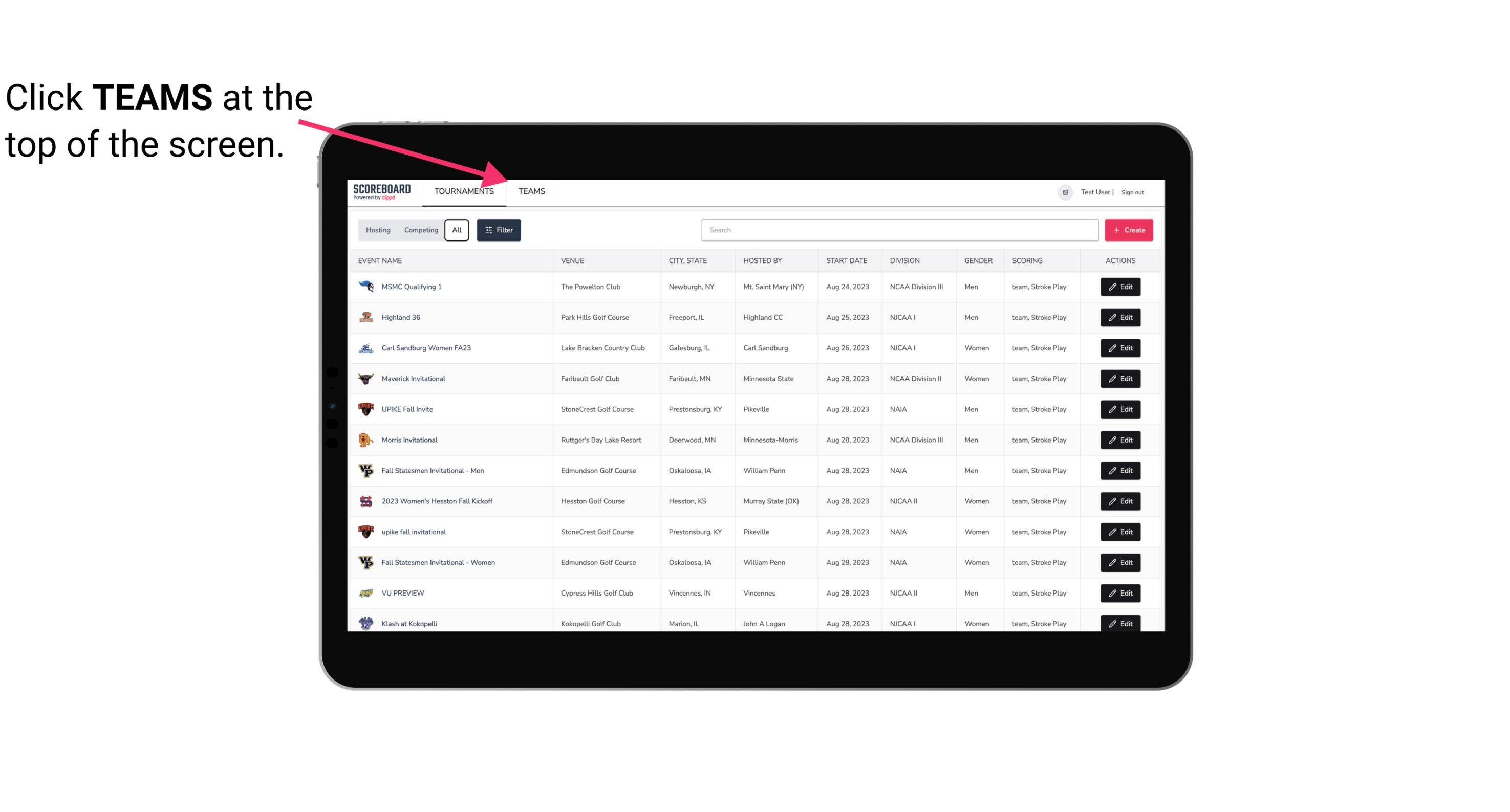The image size is (1510, 812).
Task: Toggle the Hosting filter tab
Action: click(377, 230)
